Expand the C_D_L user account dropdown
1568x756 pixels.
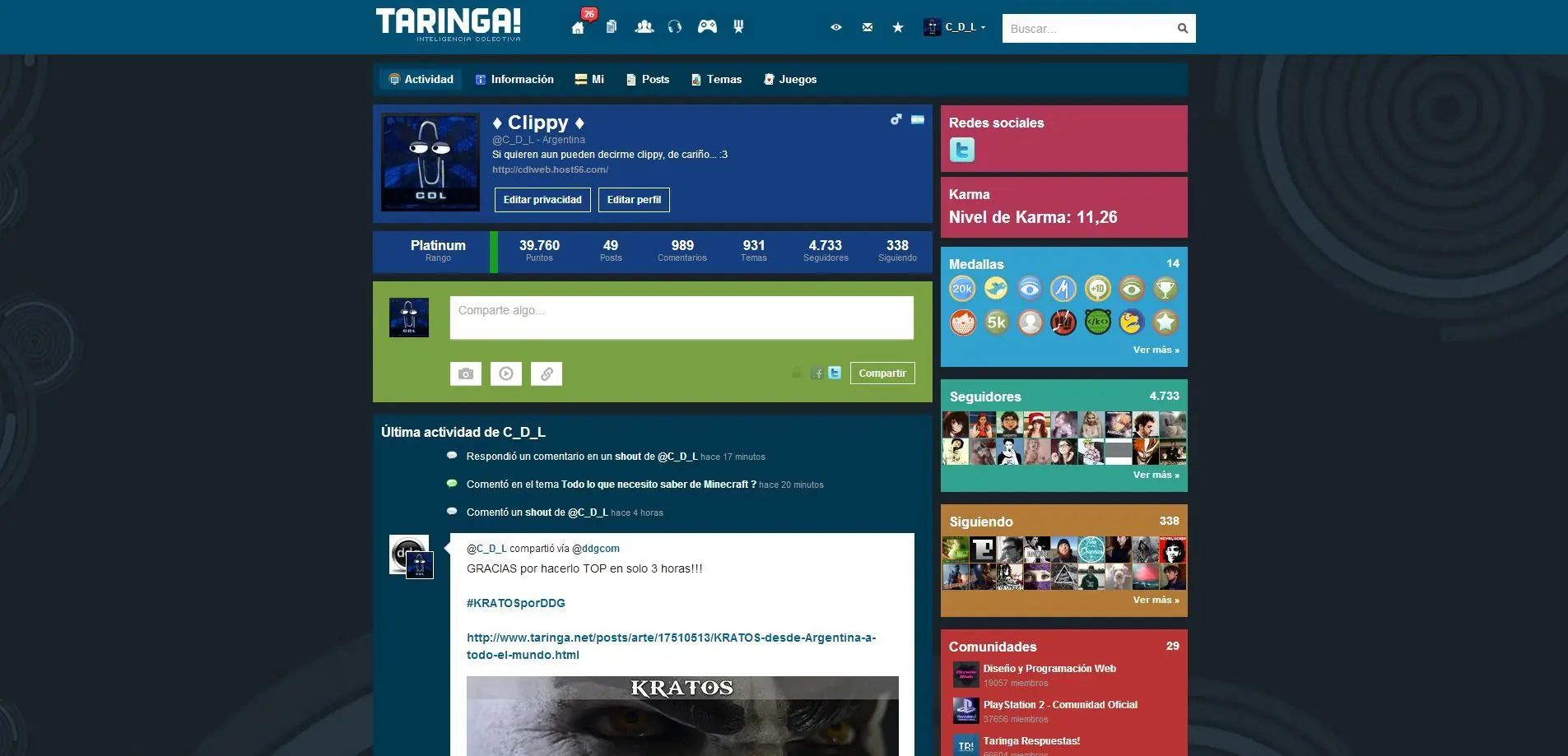pyautogui.click(x=955, y=27)
